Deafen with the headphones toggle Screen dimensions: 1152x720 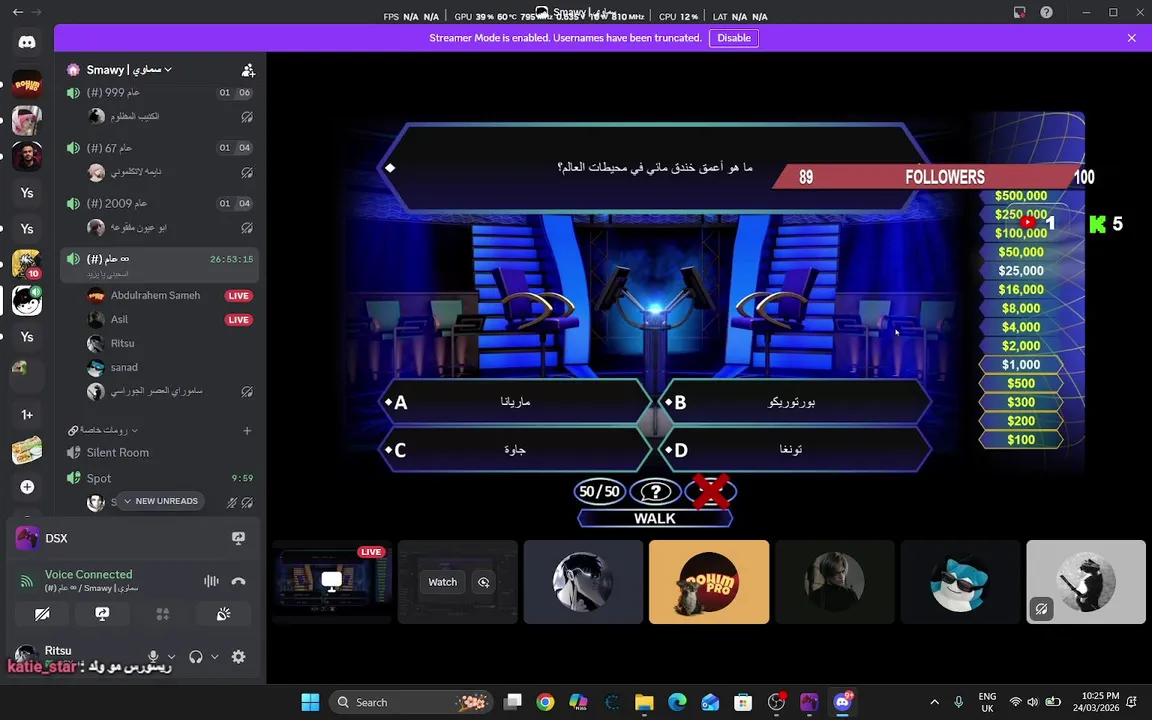coord(195,657)
